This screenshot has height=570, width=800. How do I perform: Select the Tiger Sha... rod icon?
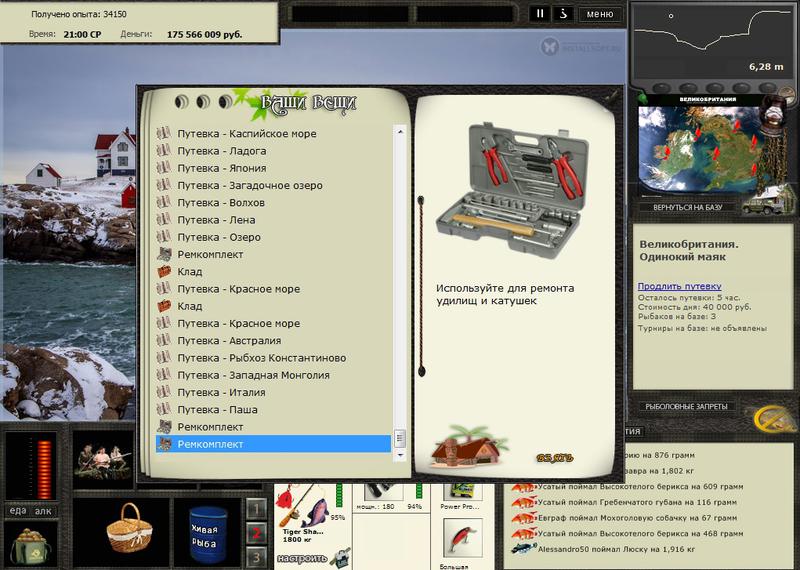click(304, 507)
